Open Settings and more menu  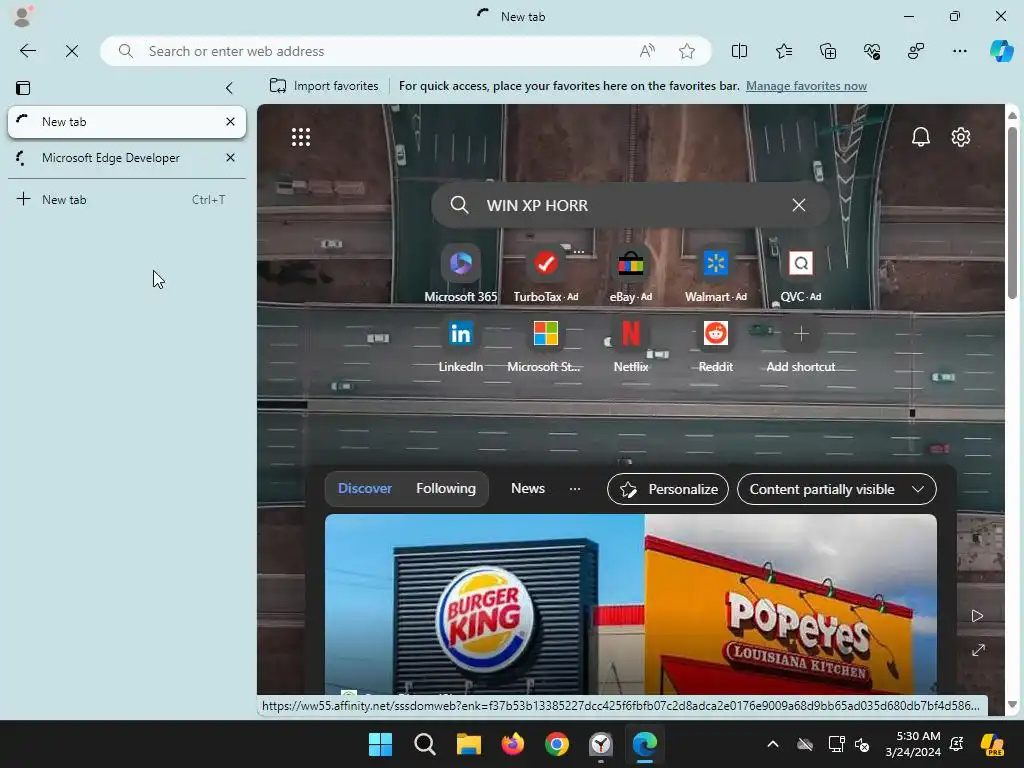click(x=959, y=51)
